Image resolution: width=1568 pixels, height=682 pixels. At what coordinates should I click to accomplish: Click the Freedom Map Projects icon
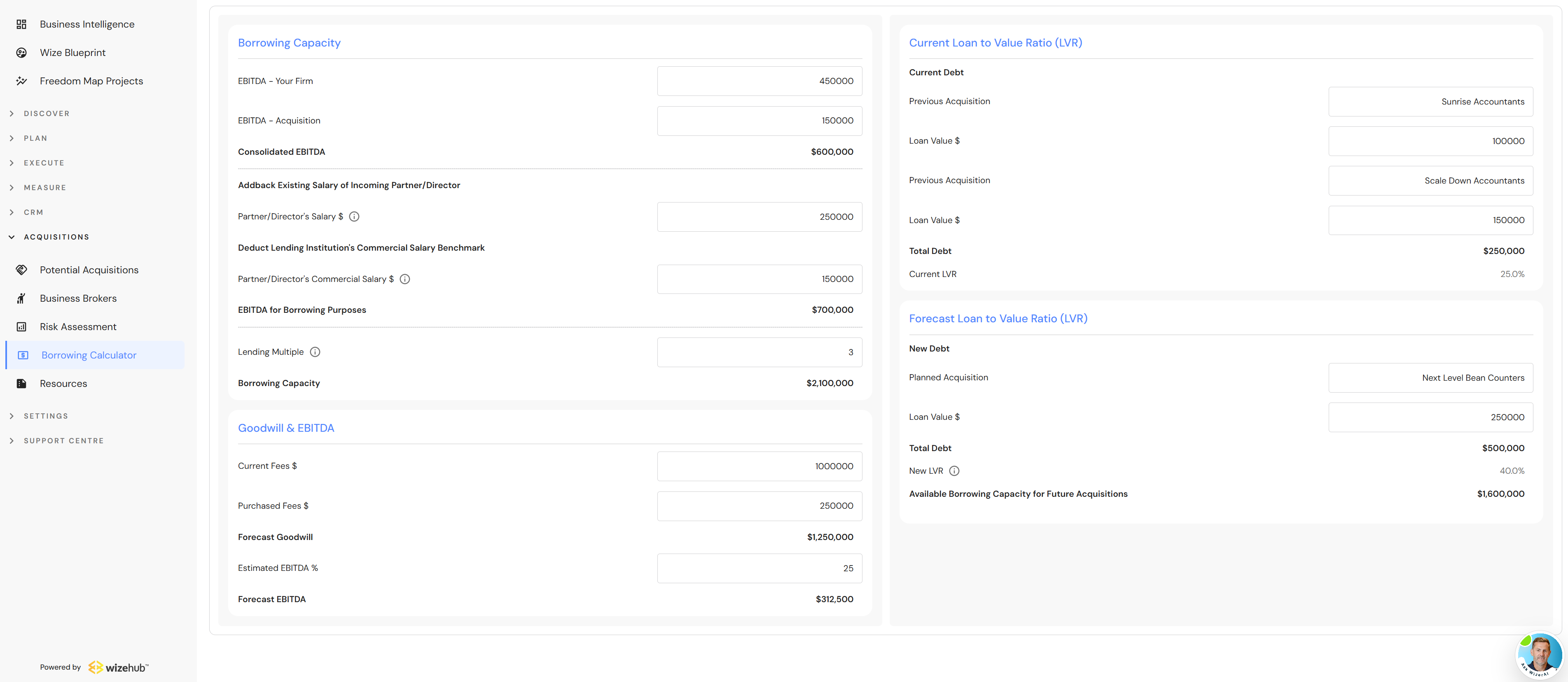21,81
